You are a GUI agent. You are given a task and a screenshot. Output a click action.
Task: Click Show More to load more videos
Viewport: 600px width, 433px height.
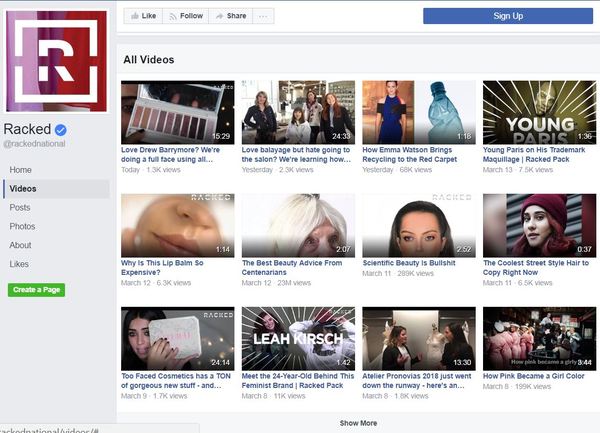coord(358,423)
